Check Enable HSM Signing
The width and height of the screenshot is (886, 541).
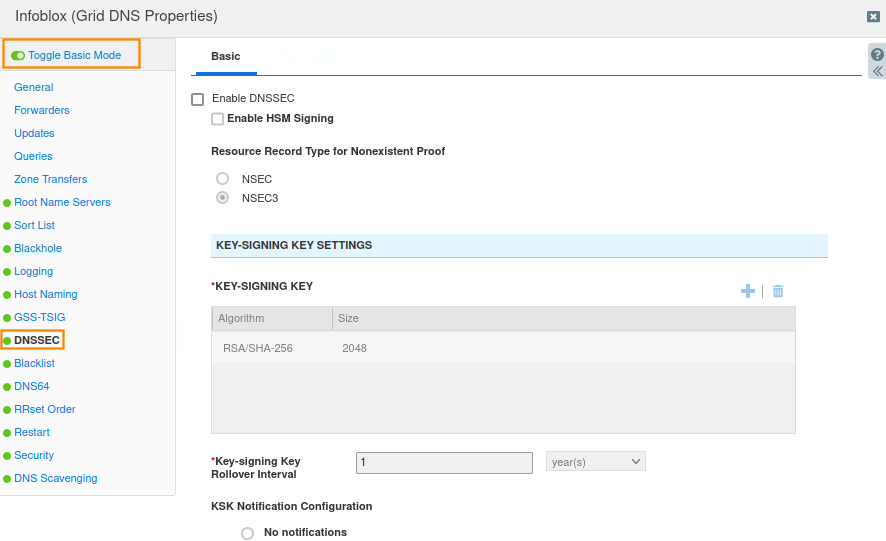click(217, 119)
